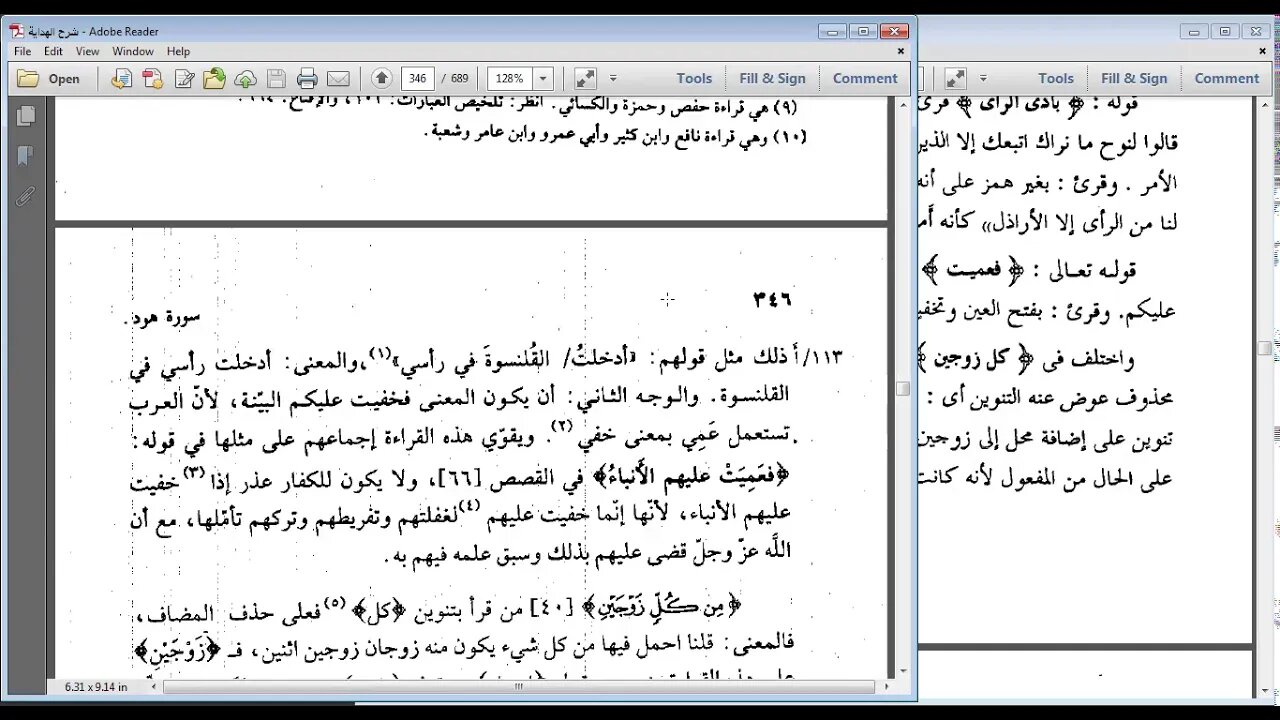Open the Help menu
This screenshot has height=720, width=1280.
[178, 51]
